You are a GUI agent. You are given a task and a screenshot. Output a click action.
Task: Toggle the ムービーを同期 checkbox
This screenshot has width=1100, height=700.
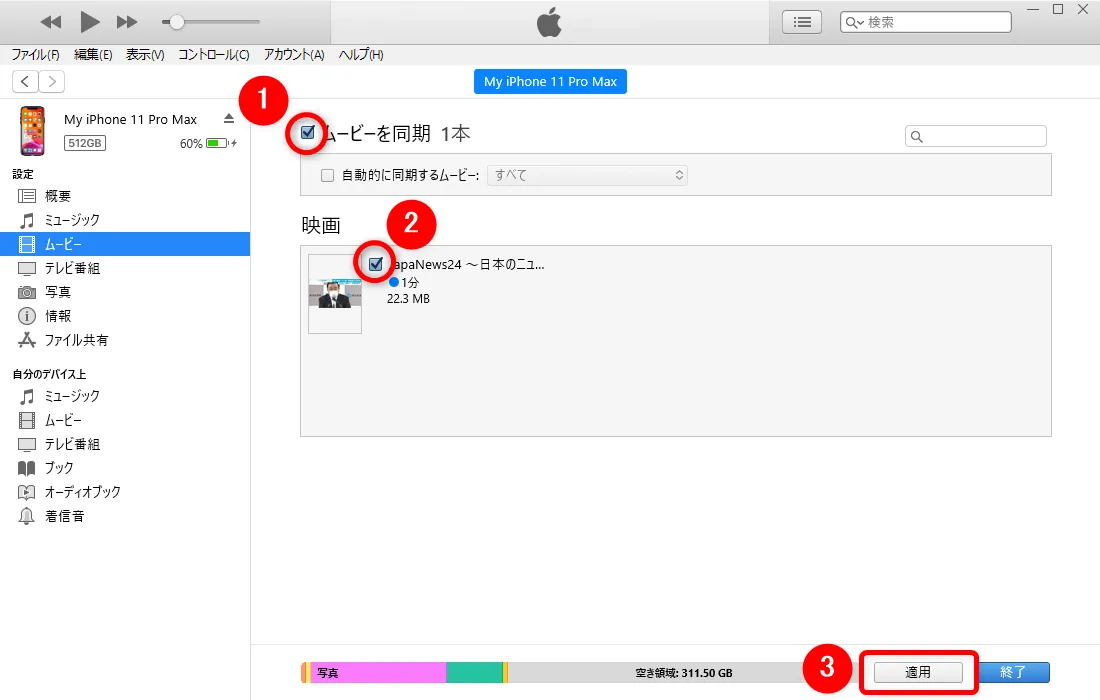pos(307,133)
